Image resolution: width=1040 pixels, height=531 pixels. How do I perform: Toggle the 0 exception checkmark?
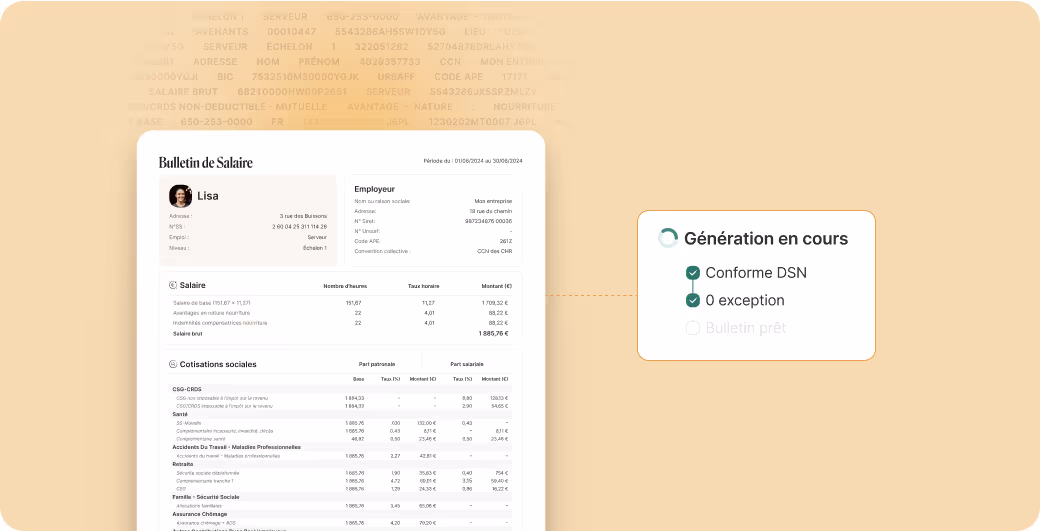tap(692, 300)
